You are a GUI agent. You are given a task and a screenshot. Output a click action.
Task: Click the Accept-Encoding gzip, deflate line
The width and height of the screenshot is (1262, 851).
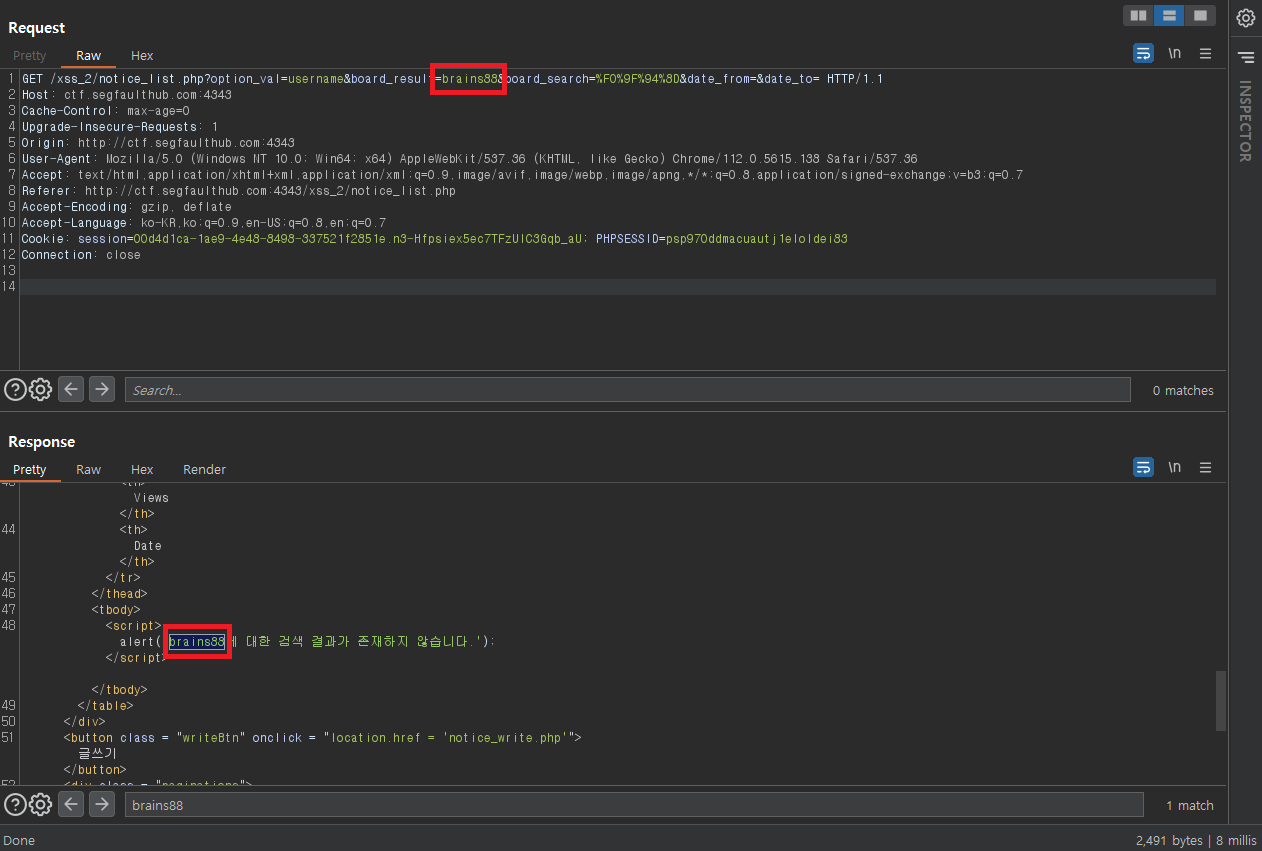point(126,206)
